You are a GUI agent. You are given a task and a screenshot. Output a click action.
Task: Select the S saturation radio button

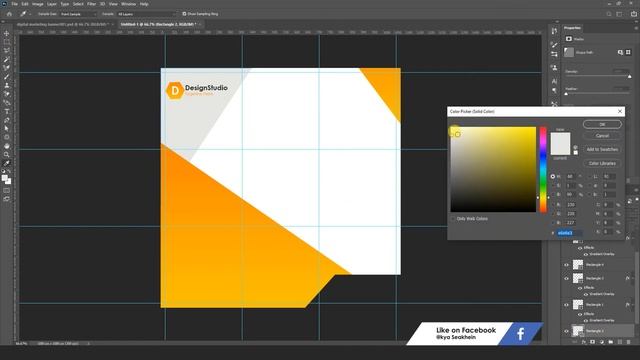pos(553,185)
